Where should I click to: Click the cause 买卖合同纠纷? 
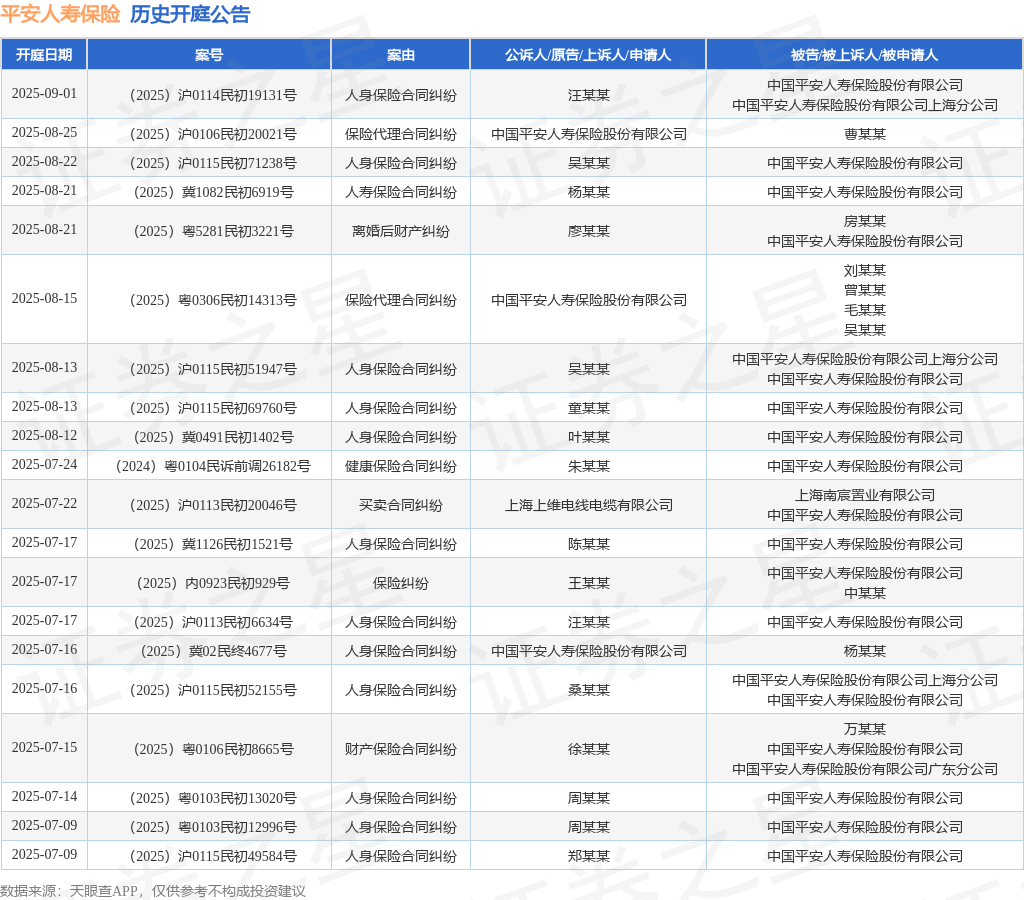(400, 506)
